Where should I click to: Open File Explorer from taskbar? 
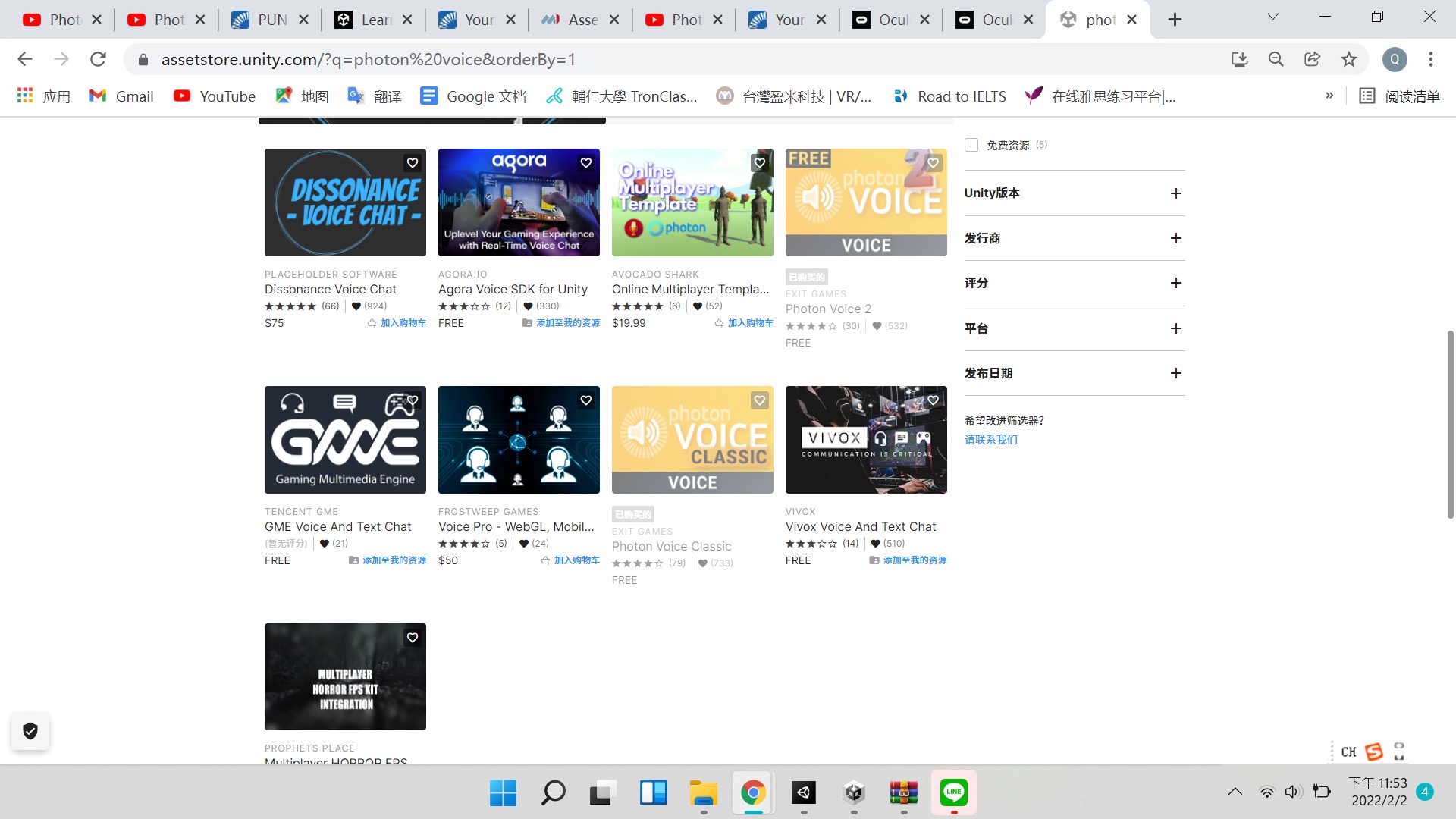coord(703,793)
